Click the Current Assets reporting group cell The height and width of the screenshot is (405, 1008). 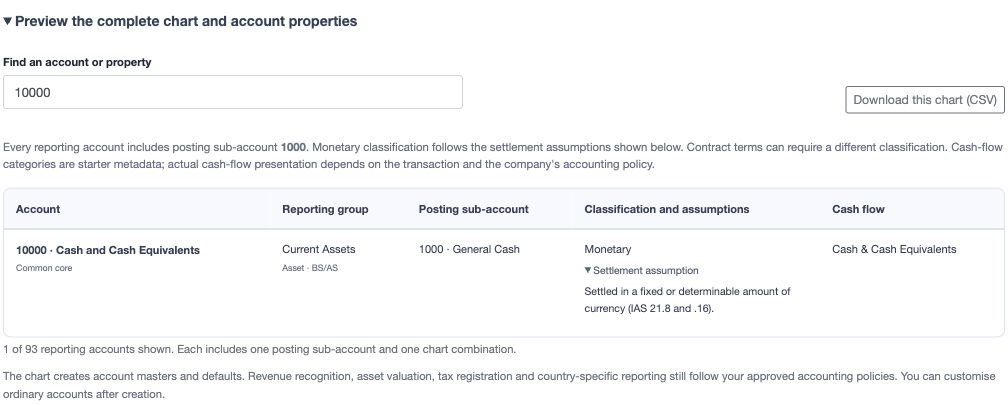coord(319,249)
